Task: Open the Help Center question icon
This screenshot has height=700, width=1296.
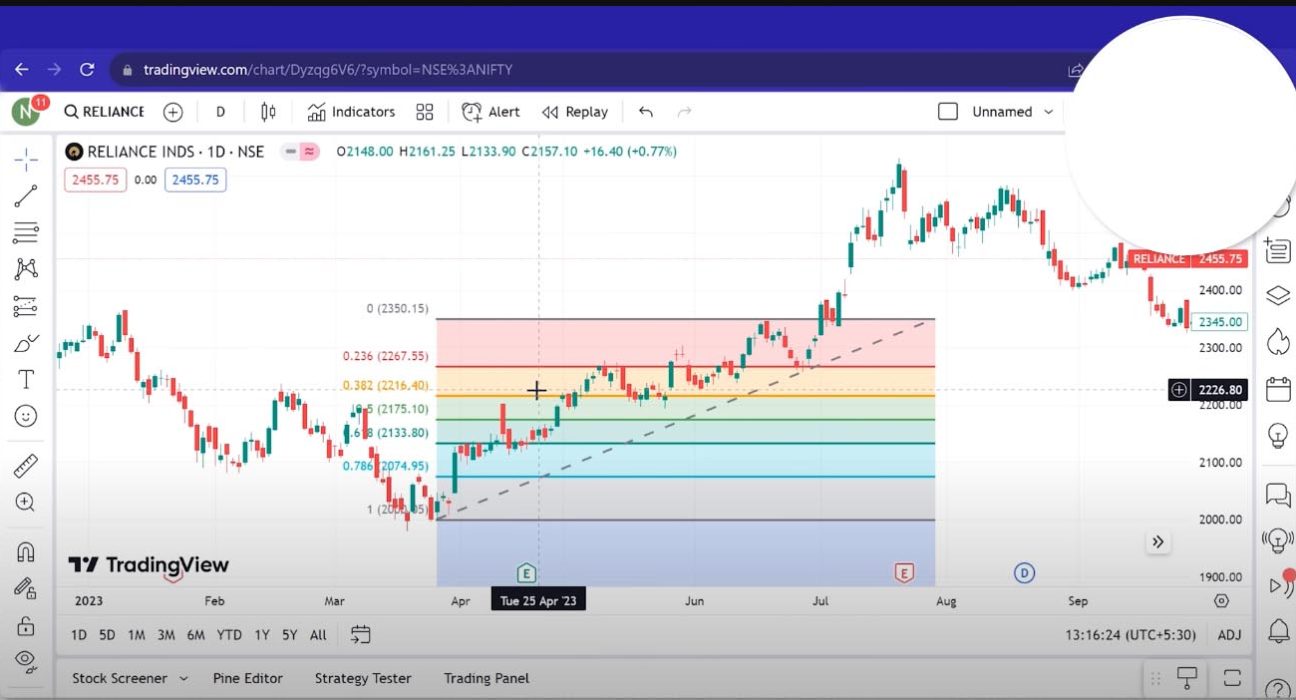Action: tap(1278, 689)
